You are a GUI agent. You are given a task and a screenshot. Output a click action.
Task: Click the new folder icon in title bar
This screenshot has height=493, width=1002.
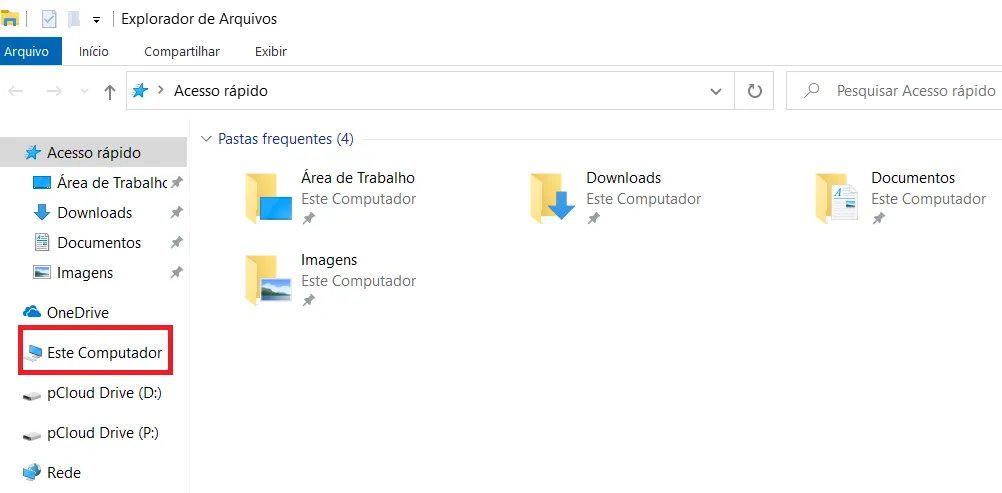[74, 19]
